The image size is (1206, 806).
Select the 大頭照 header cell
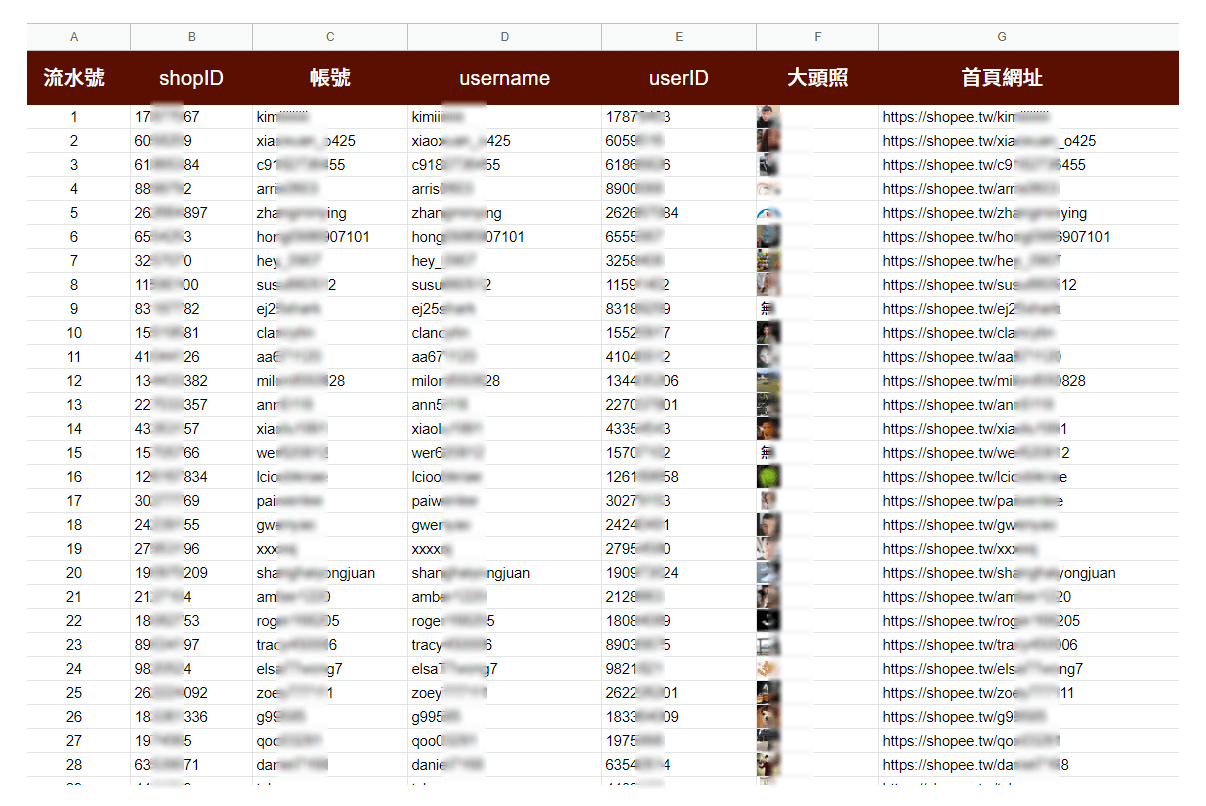[817, 78]
